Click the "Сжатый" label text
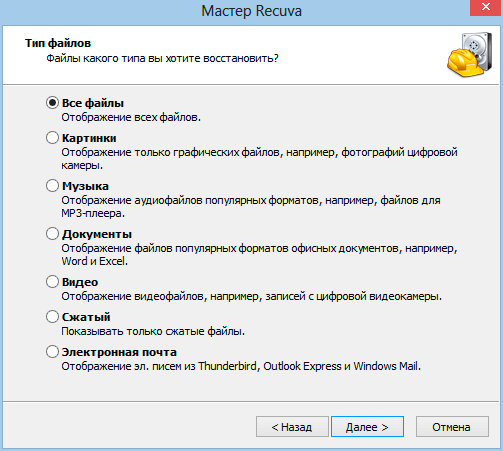This screenshot has width=503, height=451. pos(86,317)
